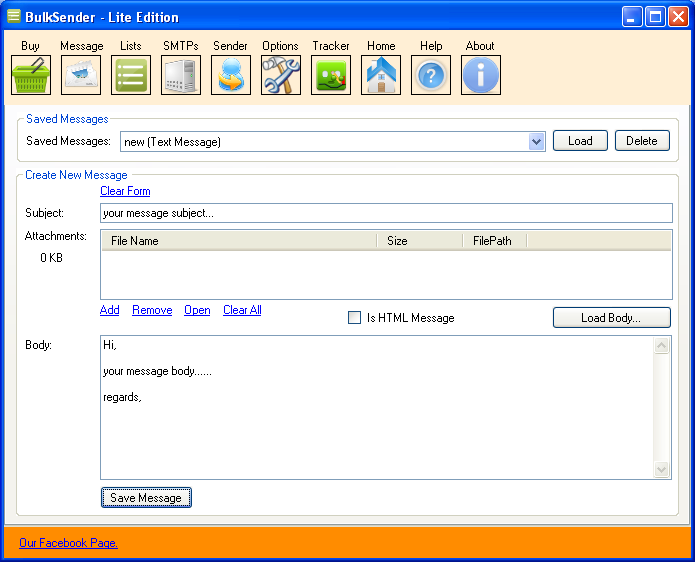This screenshot has height=562, width=695.
Task: Maximize the BulkSender window
Action: click(x=655, y=17)
